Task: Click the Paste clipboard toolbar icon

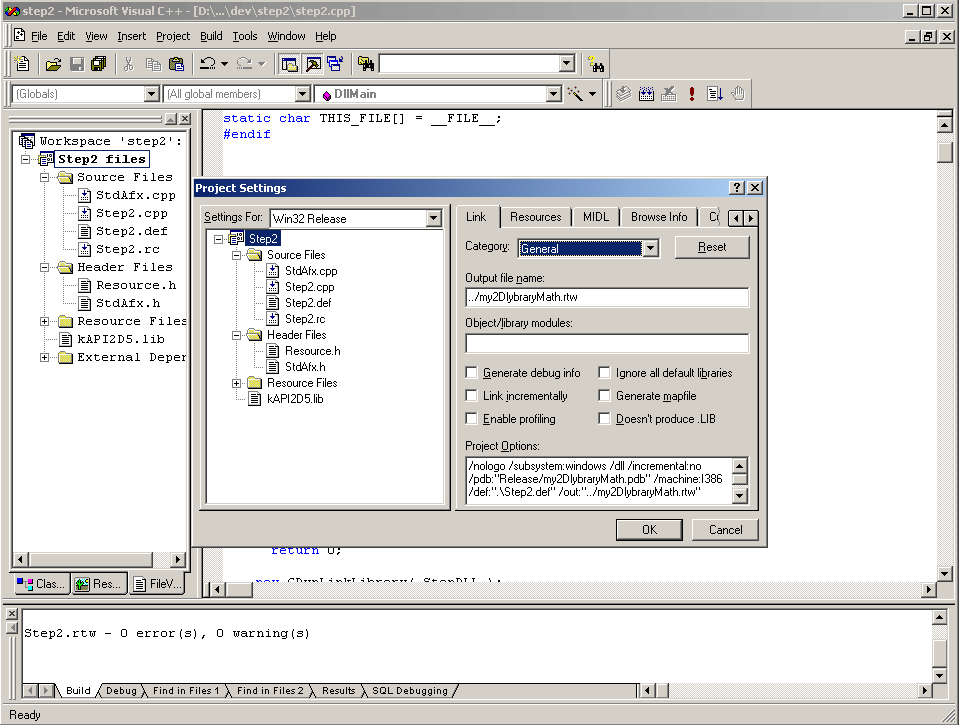Action: [x=176, y=64]
